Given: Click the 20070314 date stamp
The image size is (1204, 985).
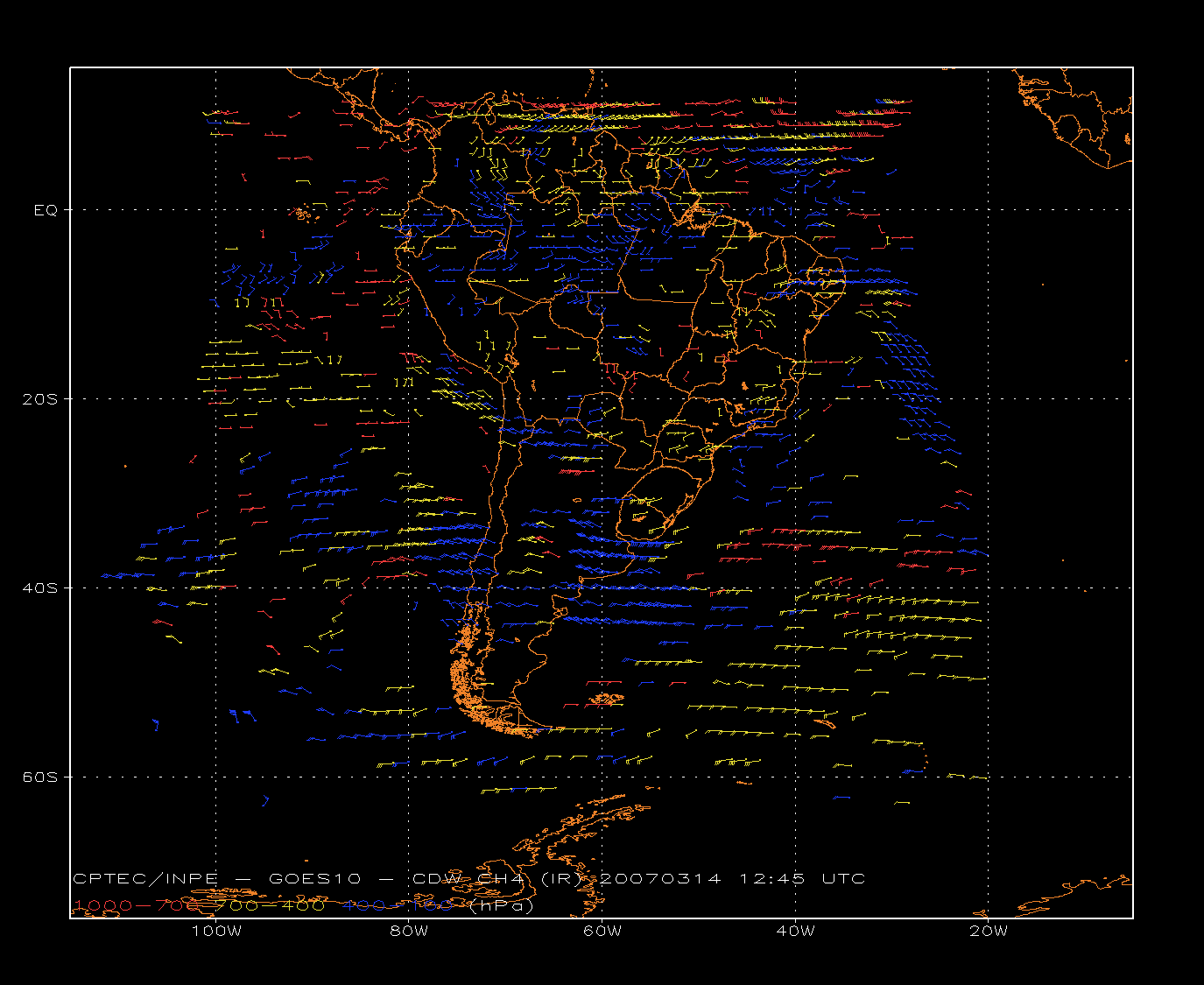Looking at the screenshot, I should [660, 879].
